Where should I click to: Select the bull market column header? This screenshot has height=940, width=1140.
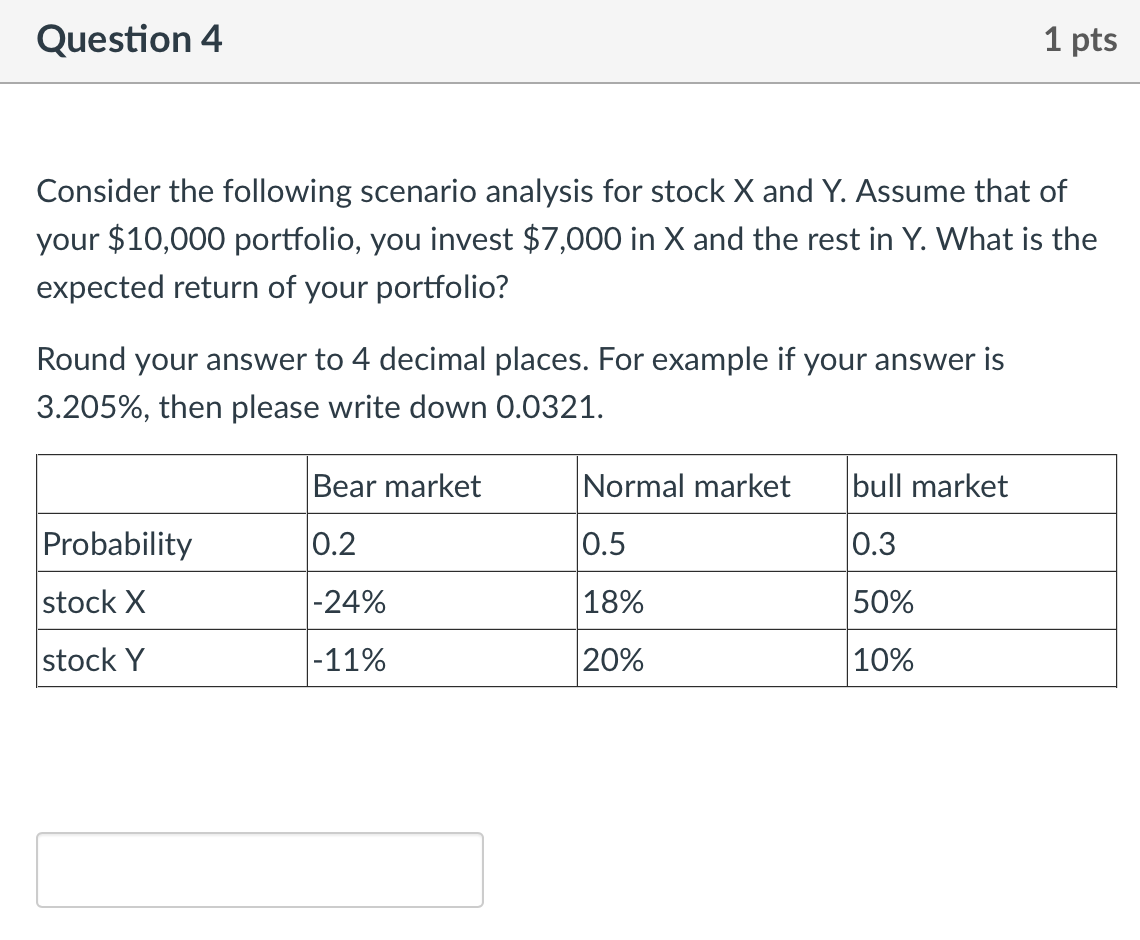pos(928,486)
